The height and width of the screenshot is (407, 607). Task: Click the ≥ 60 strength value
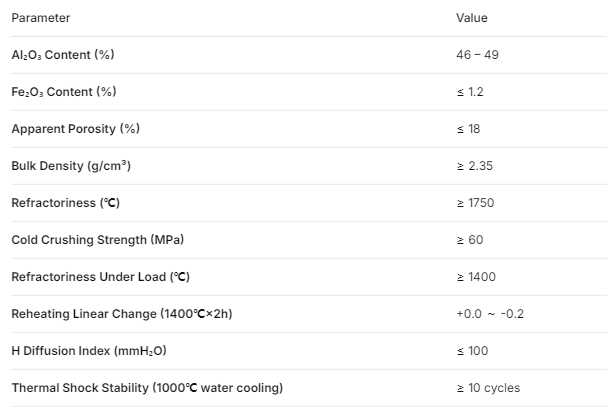470,240
